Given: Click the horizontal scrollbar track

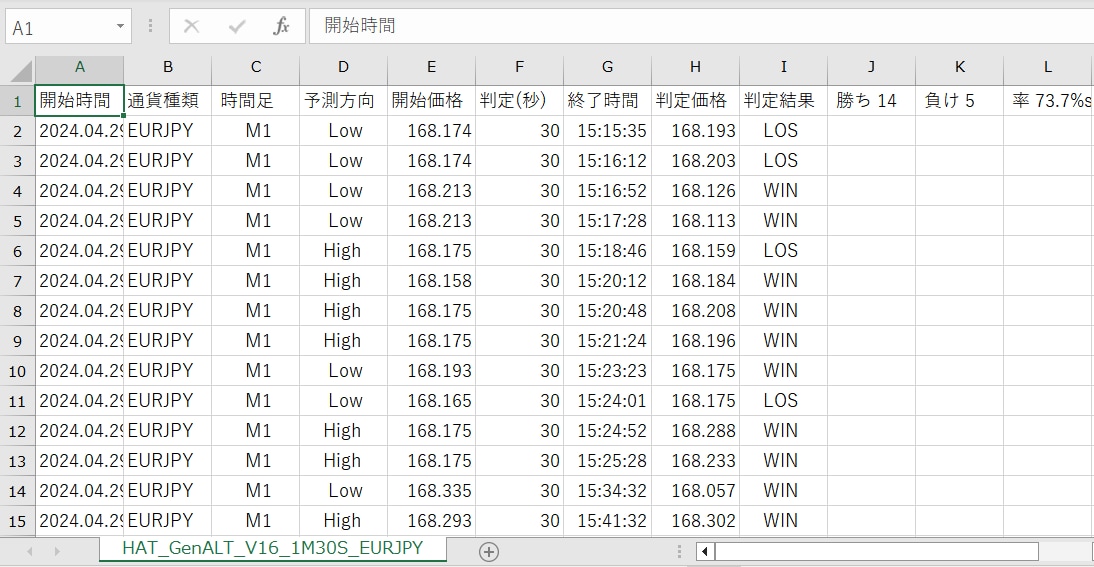Looking at the screenshot, I should pyautogui.click(x=876, y=552).
